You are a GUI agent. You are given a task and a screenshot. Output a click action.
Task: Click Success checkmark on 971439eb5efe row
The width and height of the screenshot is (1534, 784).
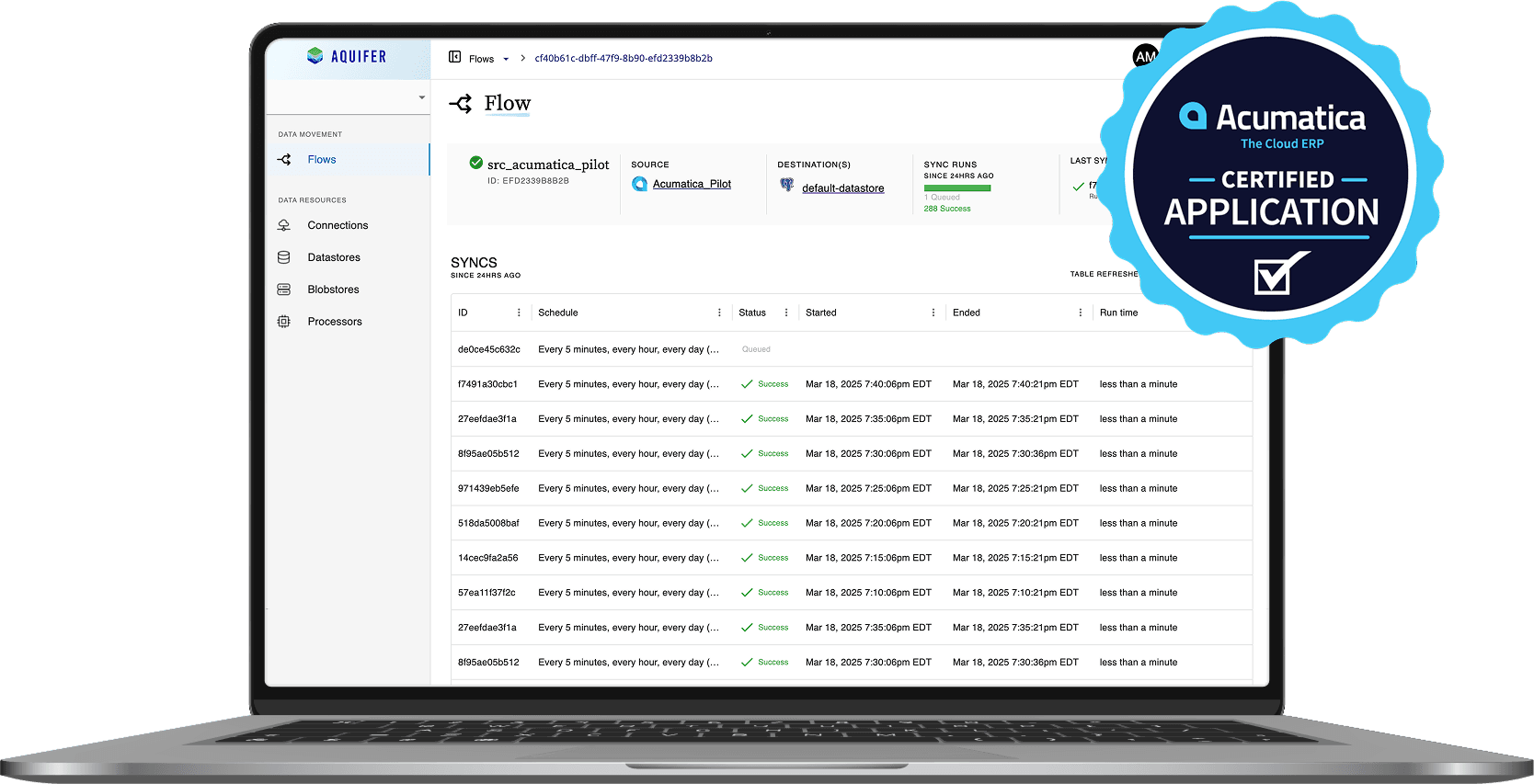[x=747, y=488]
